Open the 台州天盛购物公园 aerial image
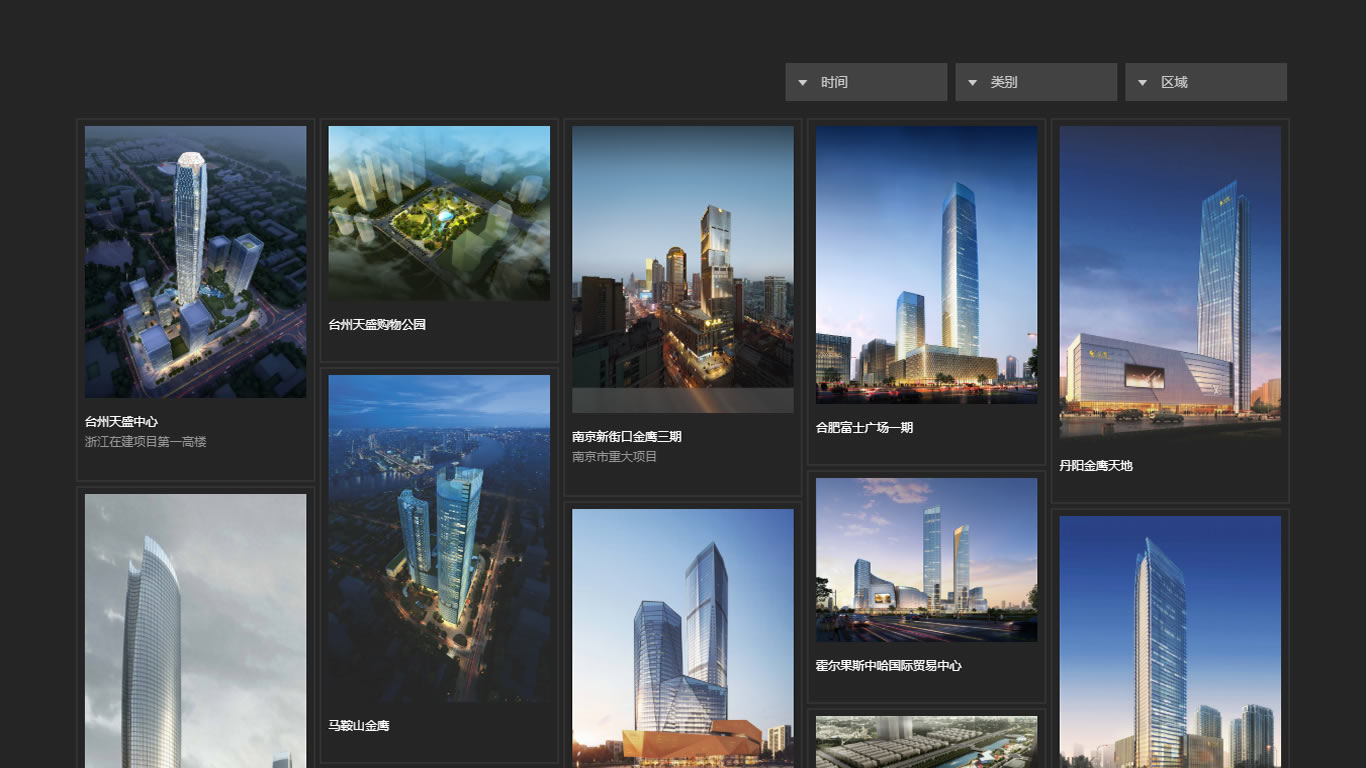The width and height of the screenshot is (1366, 768). (x=439, y=213)
